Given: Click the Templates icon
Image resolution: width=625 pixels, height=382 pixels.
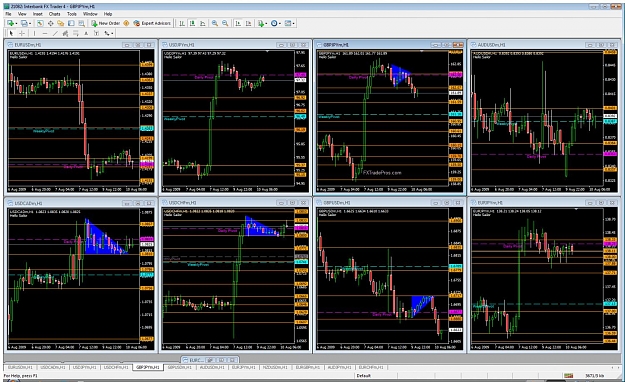Looking at the screenshot, I should coord(288,23).
